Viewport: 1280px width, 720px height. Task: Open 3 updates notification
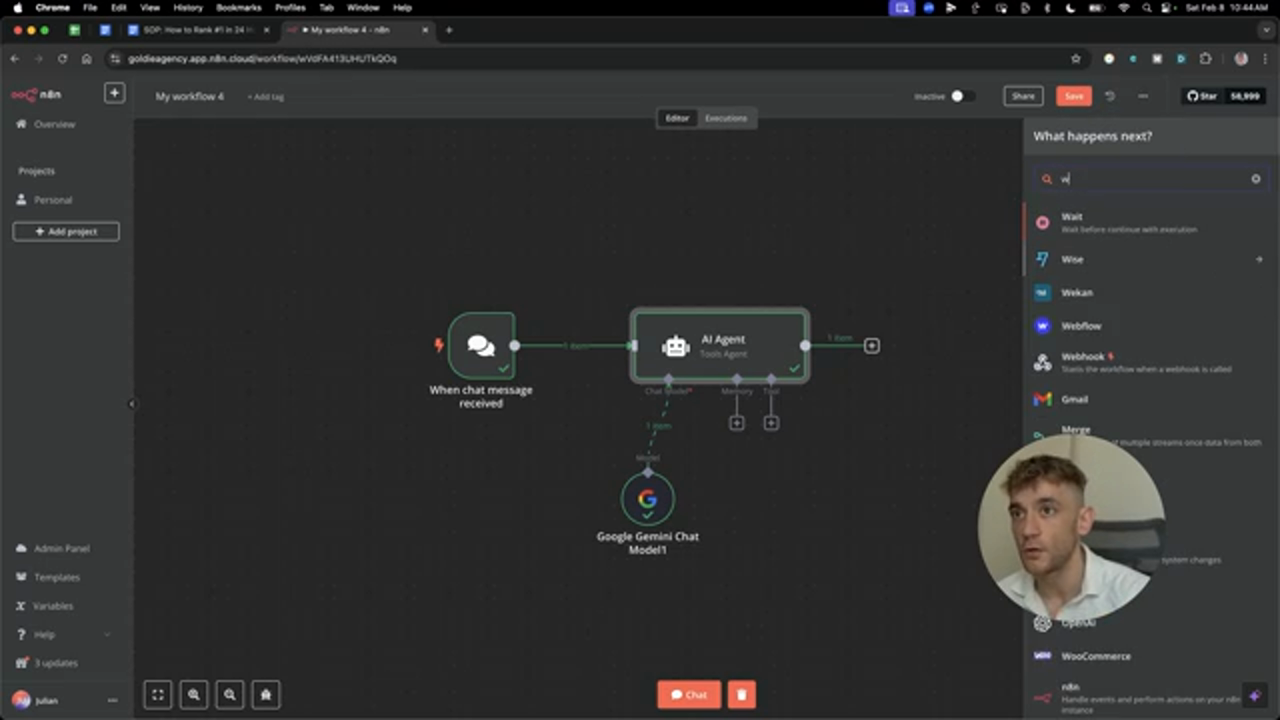pyautogui.click(x=55, y=663)
